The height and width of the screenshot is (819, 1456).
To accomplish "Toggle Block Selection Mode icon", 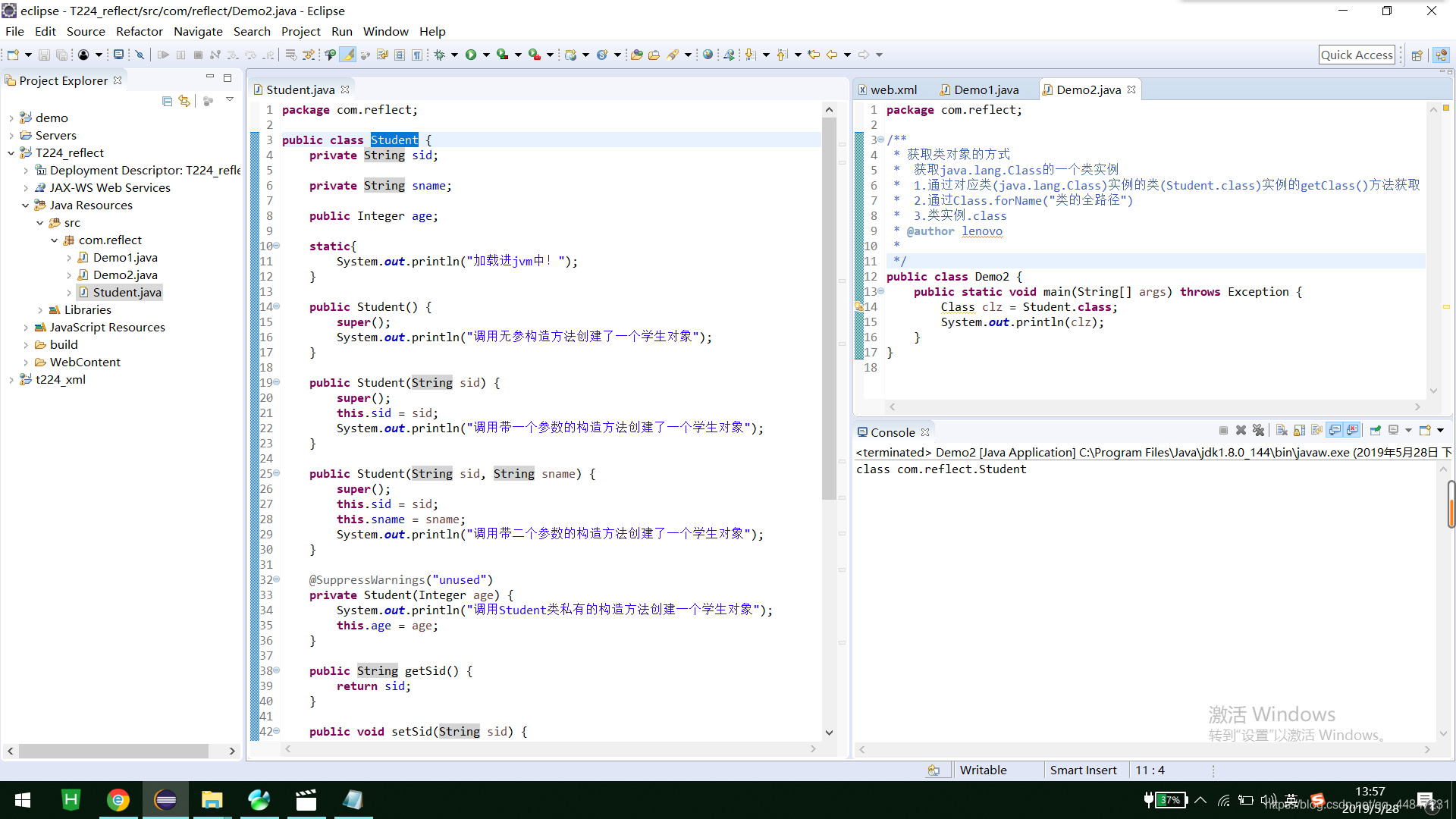I will 400,55.
